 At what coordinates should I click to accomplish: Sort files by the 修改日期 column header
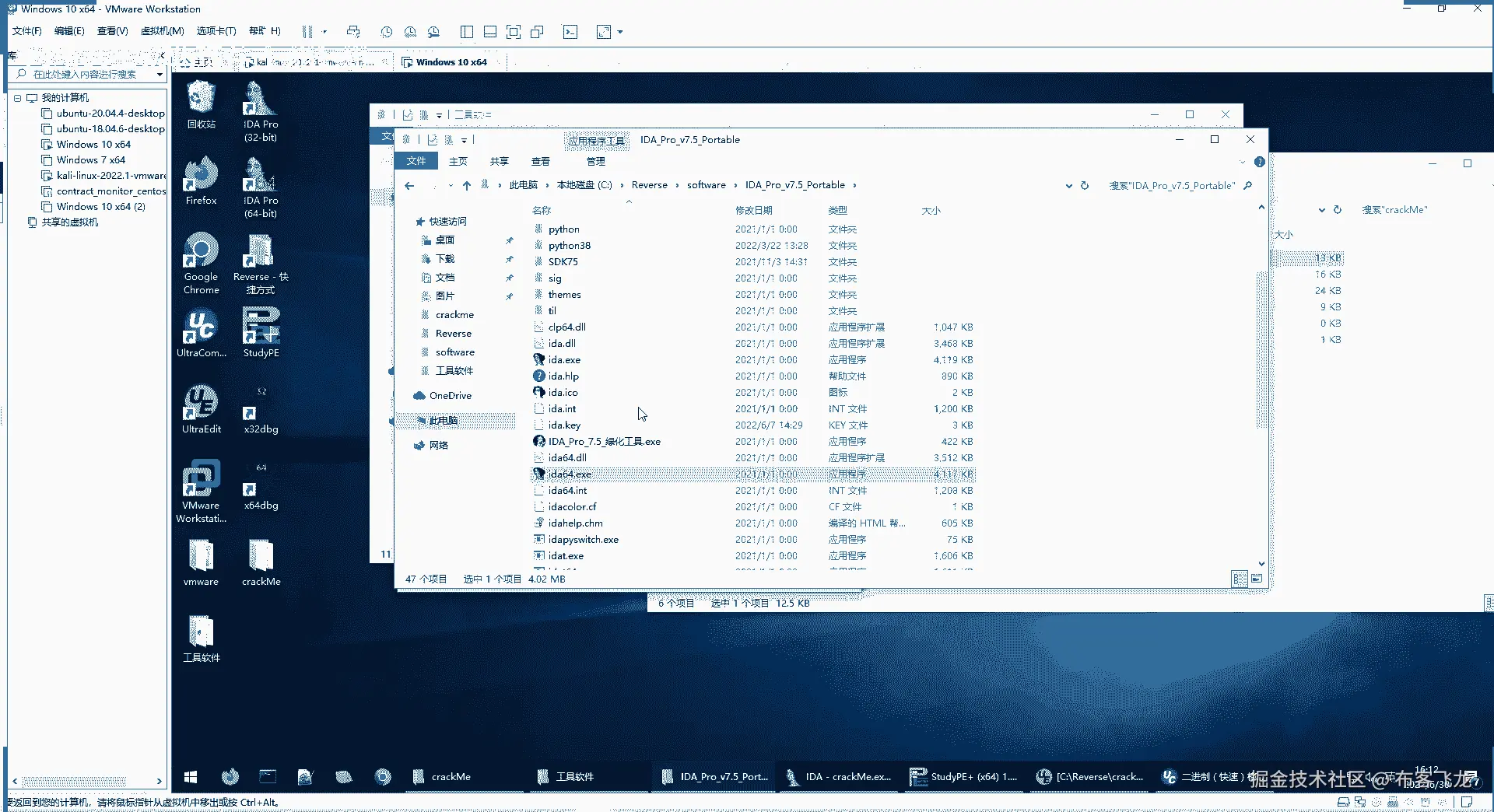click(x=753, y=211)
